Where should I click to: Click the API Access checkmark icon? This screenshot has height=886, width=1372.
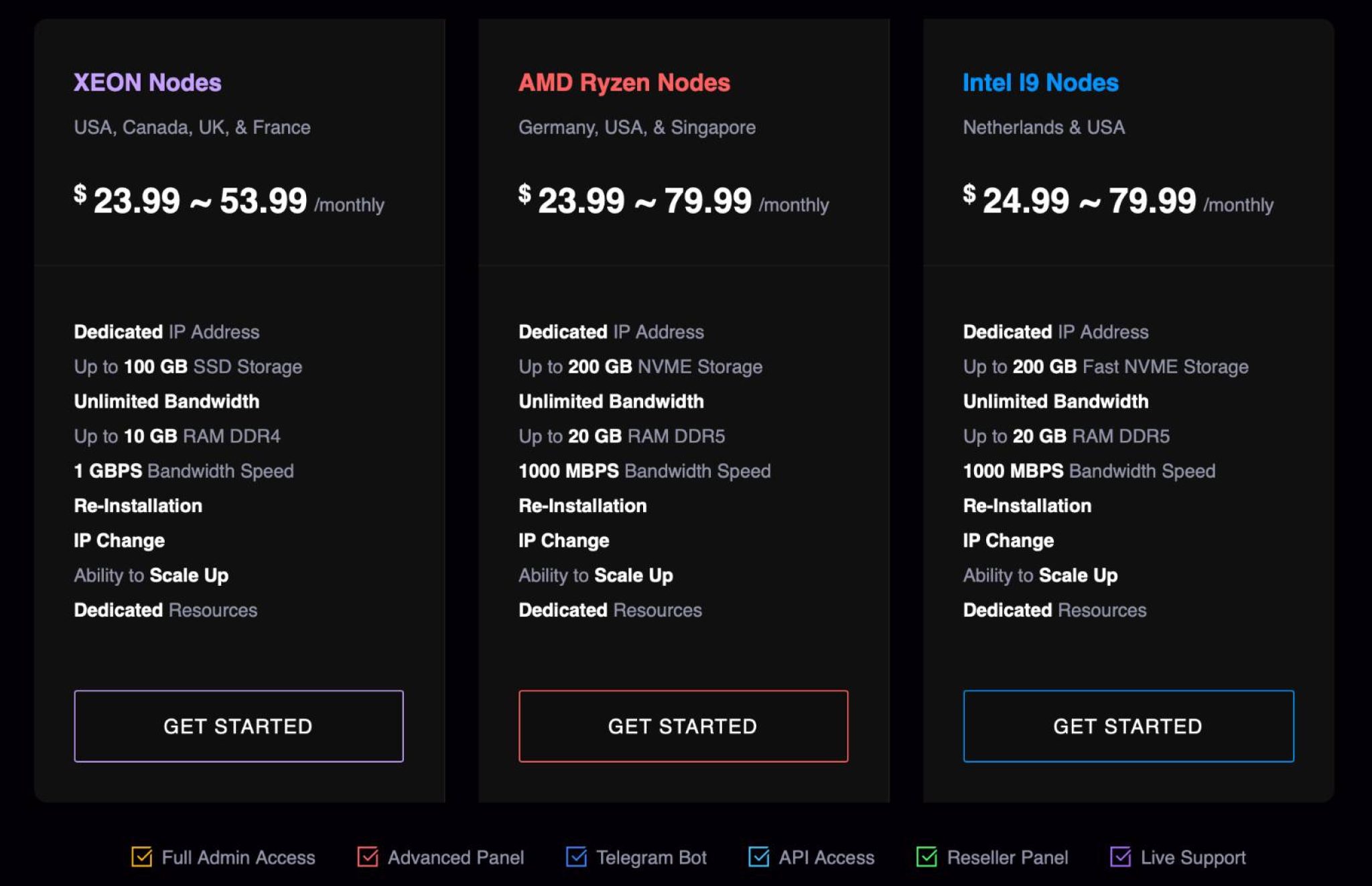point(758,857)
